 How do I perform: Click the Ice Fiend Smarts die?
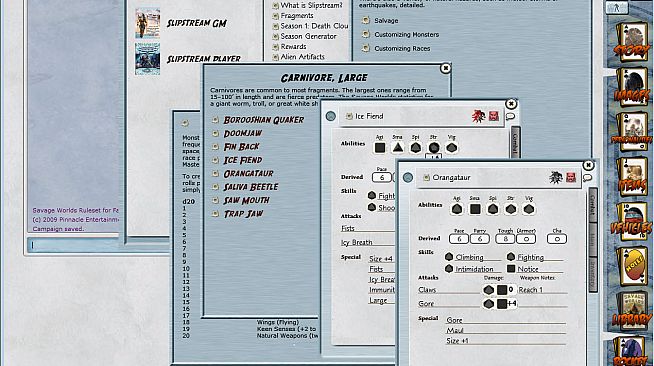pos(398,148)
